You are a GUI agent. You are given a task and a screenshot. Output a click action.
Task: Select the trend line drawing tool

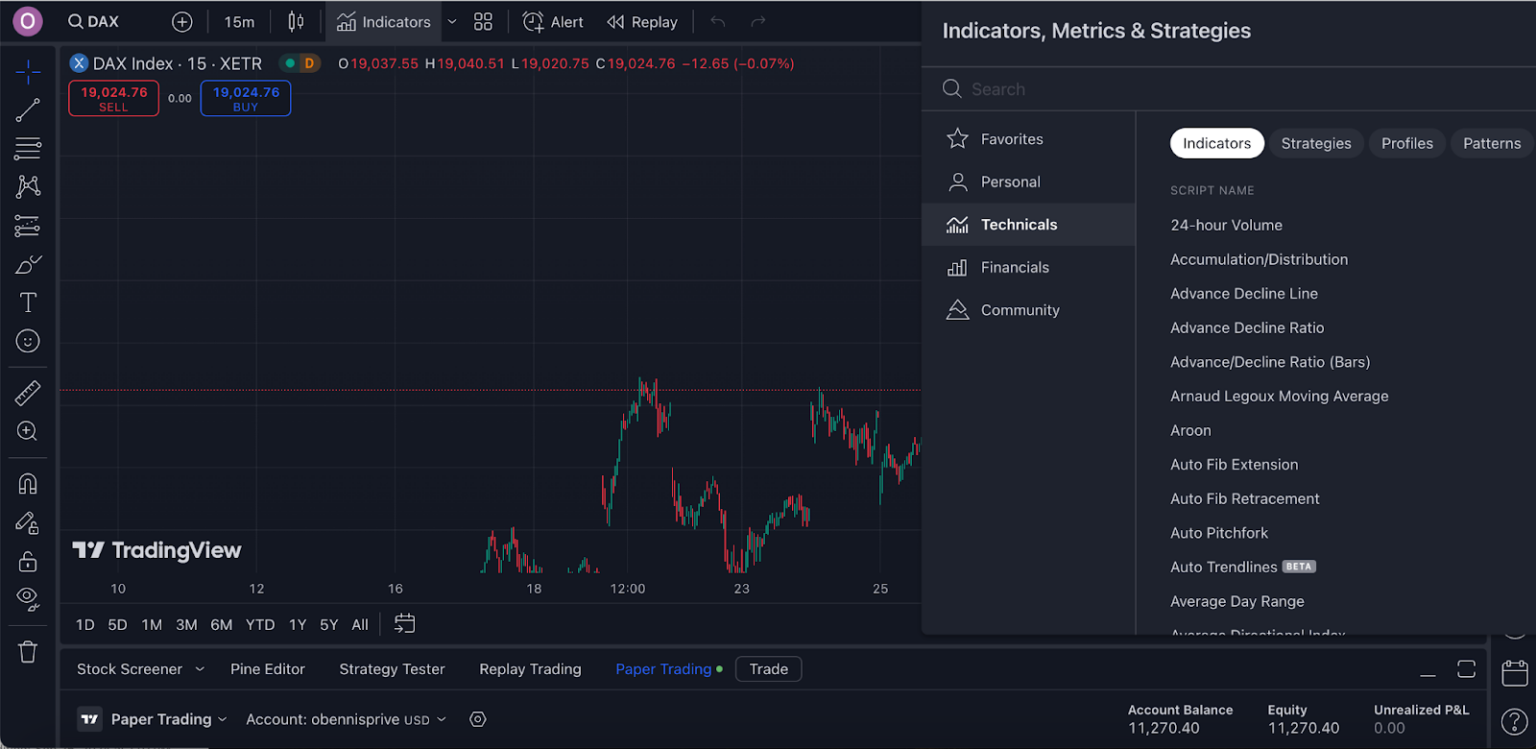tap(28, 110)
